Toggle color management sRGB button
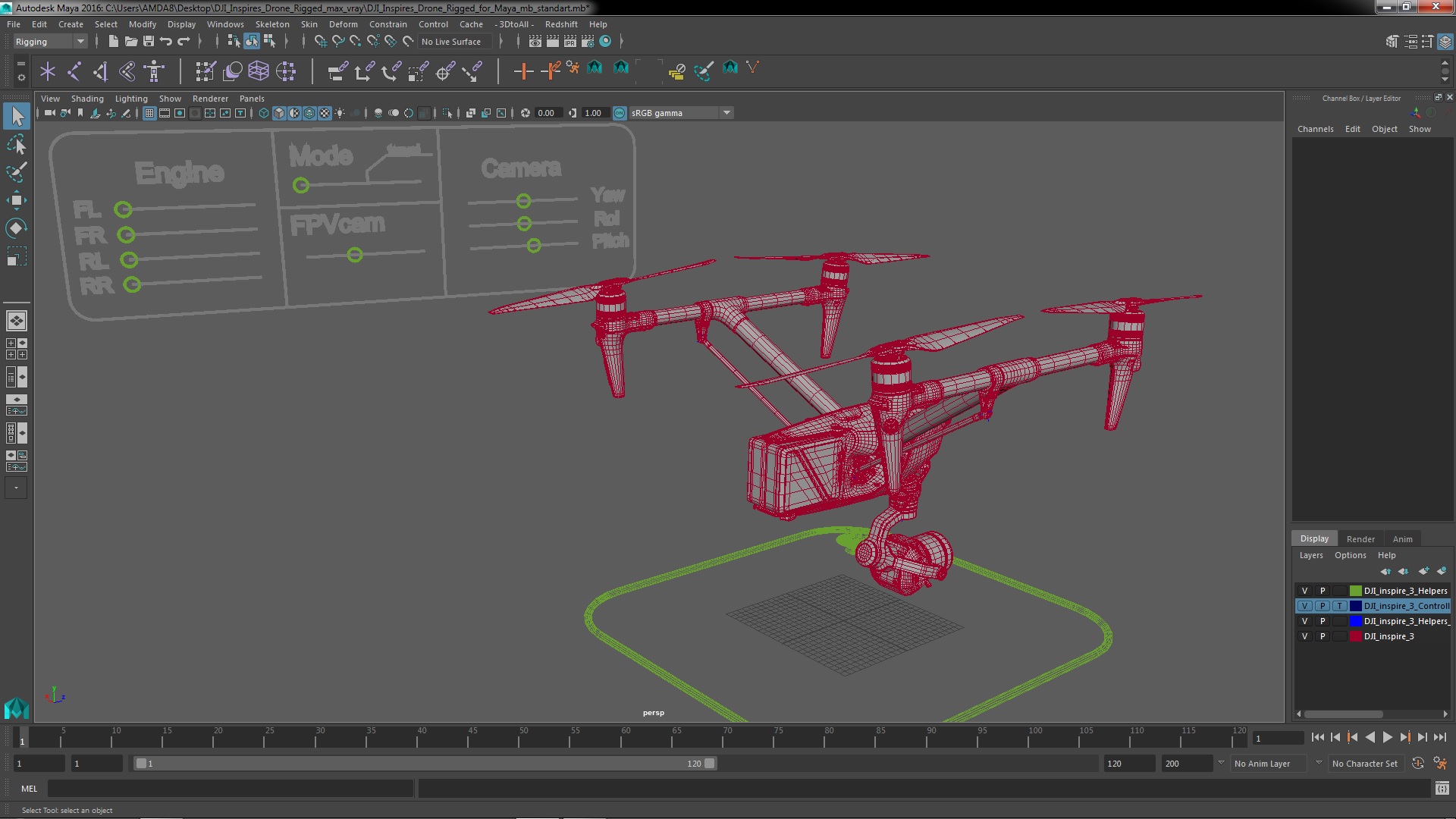1456x819 pixels. coord(620,113)
